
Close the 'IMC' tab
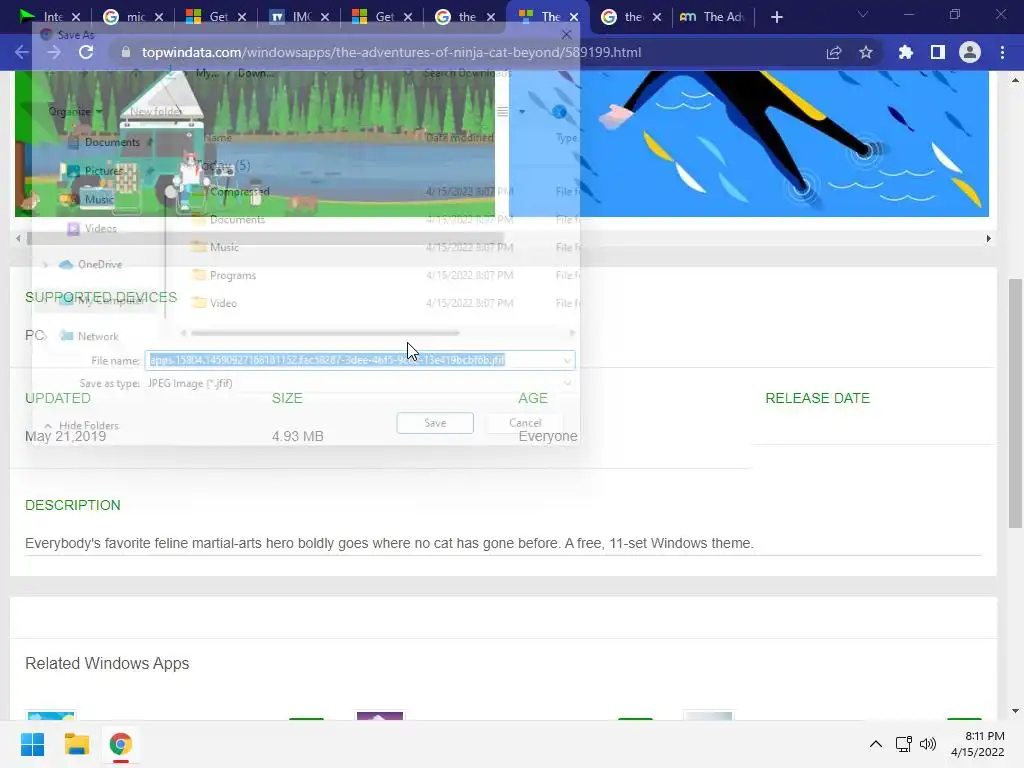point(325,17)
